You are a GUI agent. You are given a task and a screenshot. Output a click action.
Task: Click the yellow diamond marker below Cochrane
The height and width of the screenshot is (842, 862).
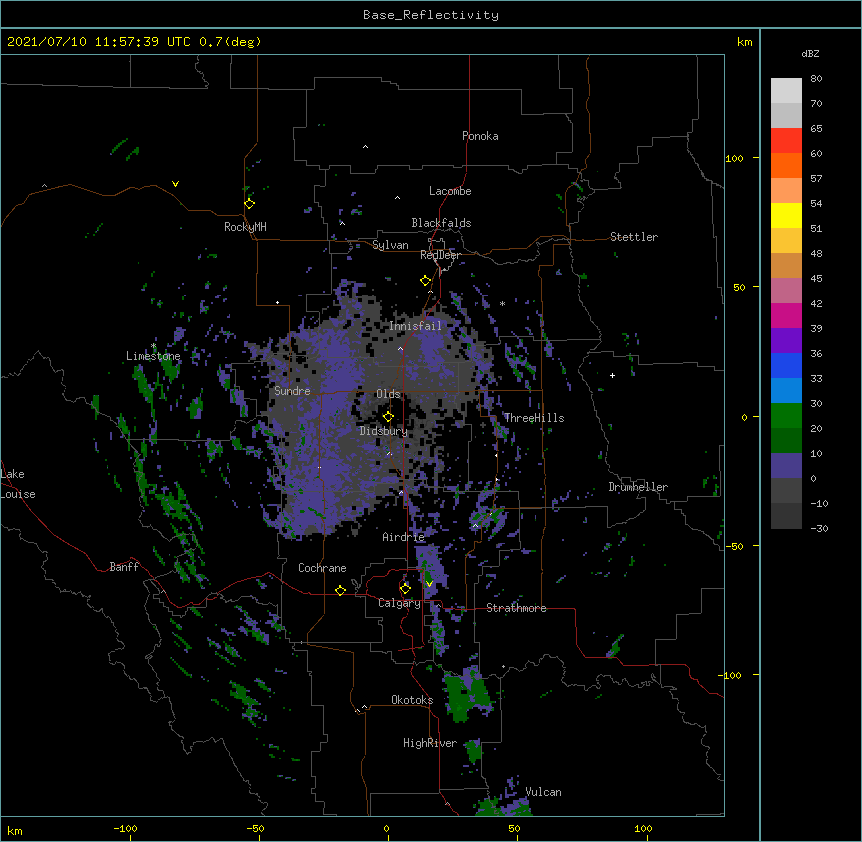pyautogui.click(x=340, y=590)
